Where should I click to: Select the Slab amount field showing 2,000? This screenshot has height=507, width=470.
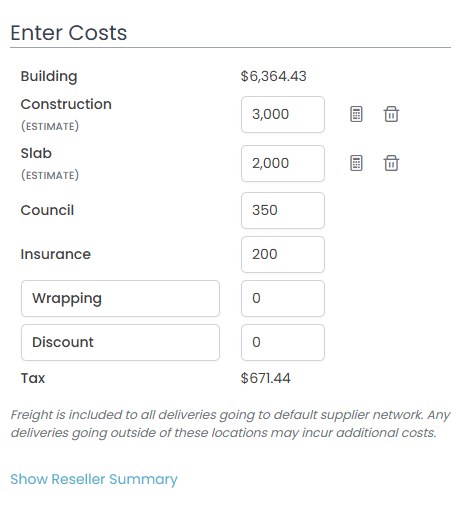pos(283,164)
